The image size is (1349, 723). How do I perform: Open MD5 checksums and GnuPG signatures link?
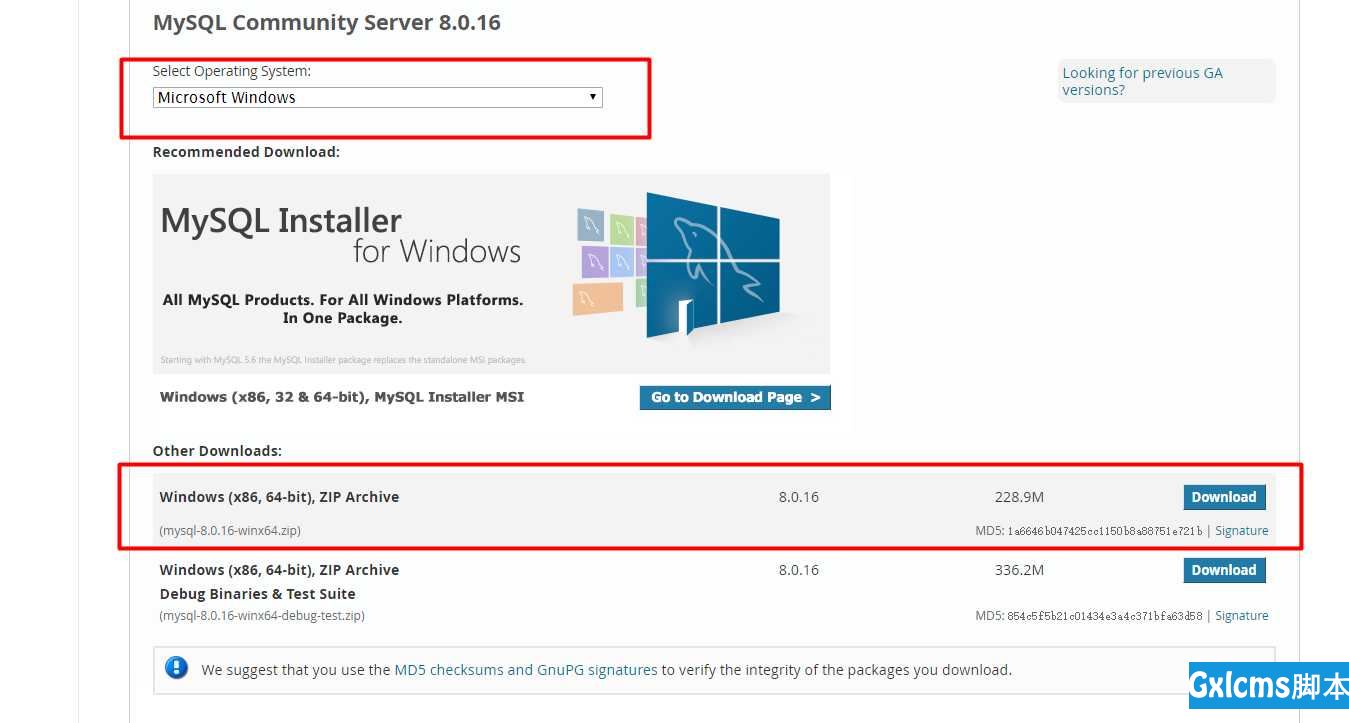click(x=526, y=670)
